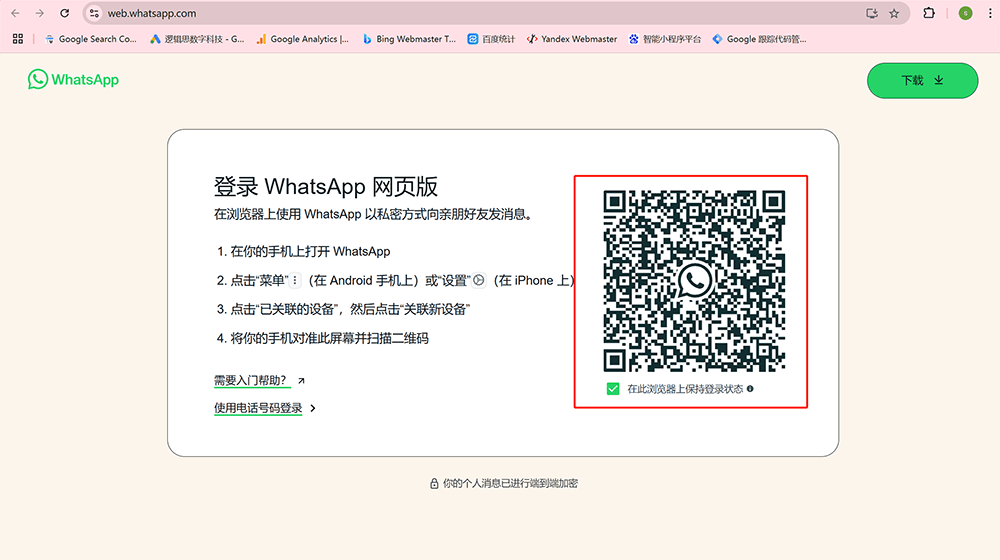
Task: Open the Google 跟踪代码管理 bookmark
Action: pyautogui.click(x=759, y=39)
